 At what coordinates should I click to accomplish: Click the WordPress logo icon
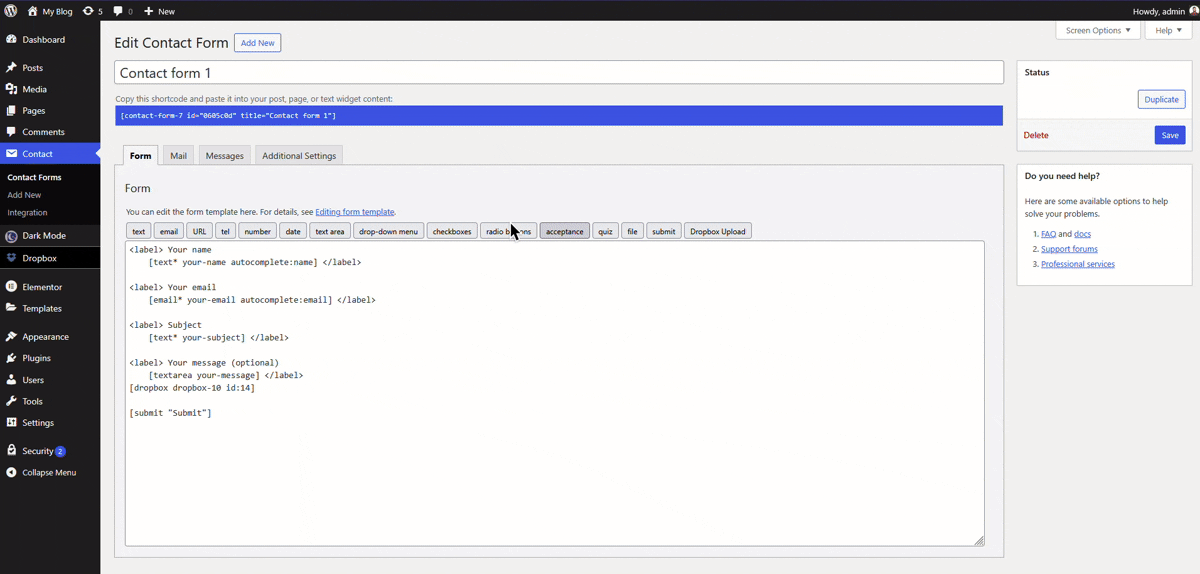(10, 11)
